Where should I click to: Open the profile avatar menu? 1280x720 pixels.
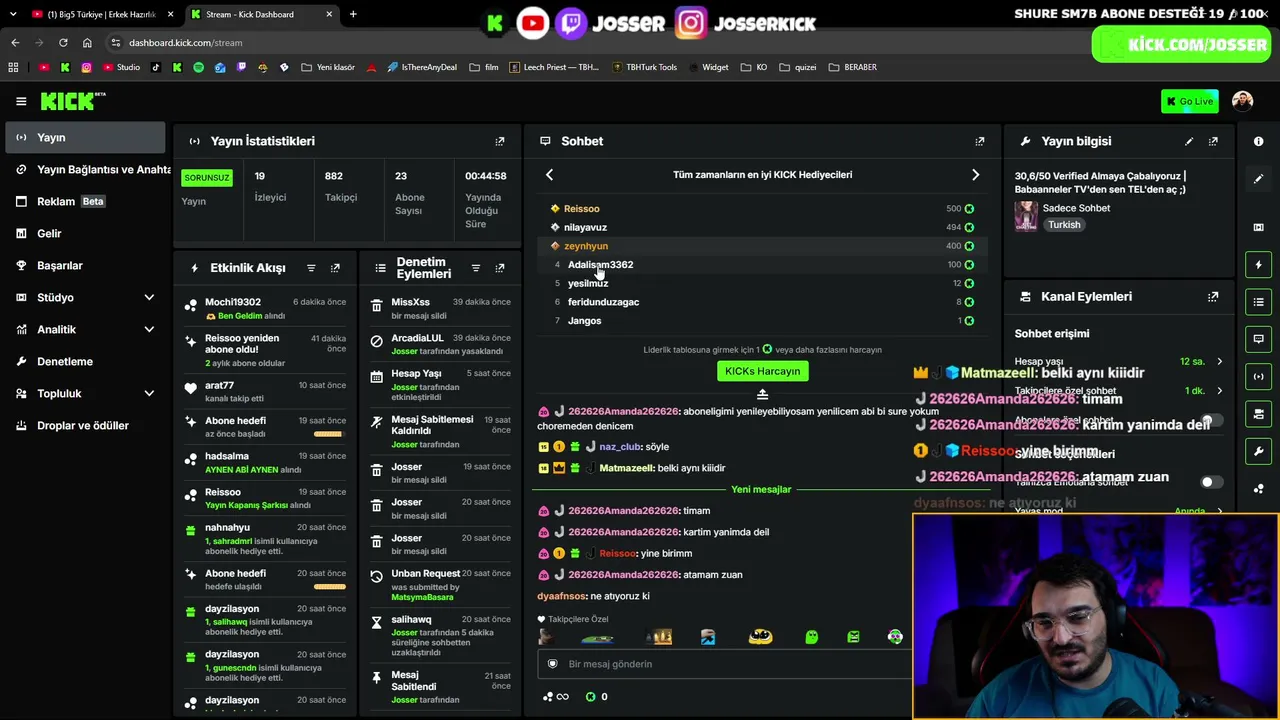point(1242,101)
